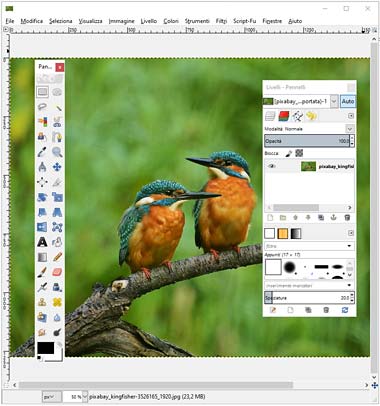Screen dimensions: 380x406
Task: Delete the layer using trash icon
Action: 347,218
